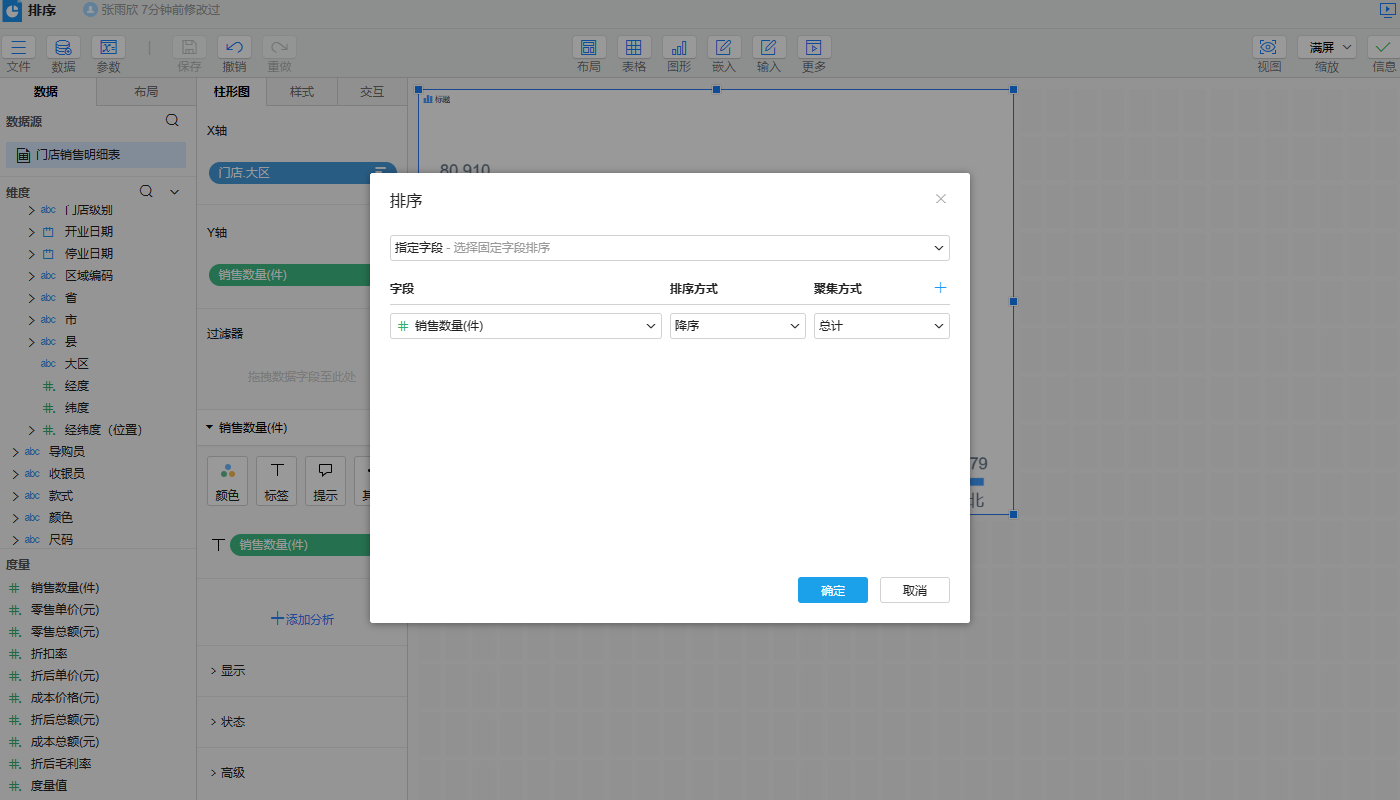Click the 参数 toolbar icon
The image size is (1400, 800).
click(108, 48)
